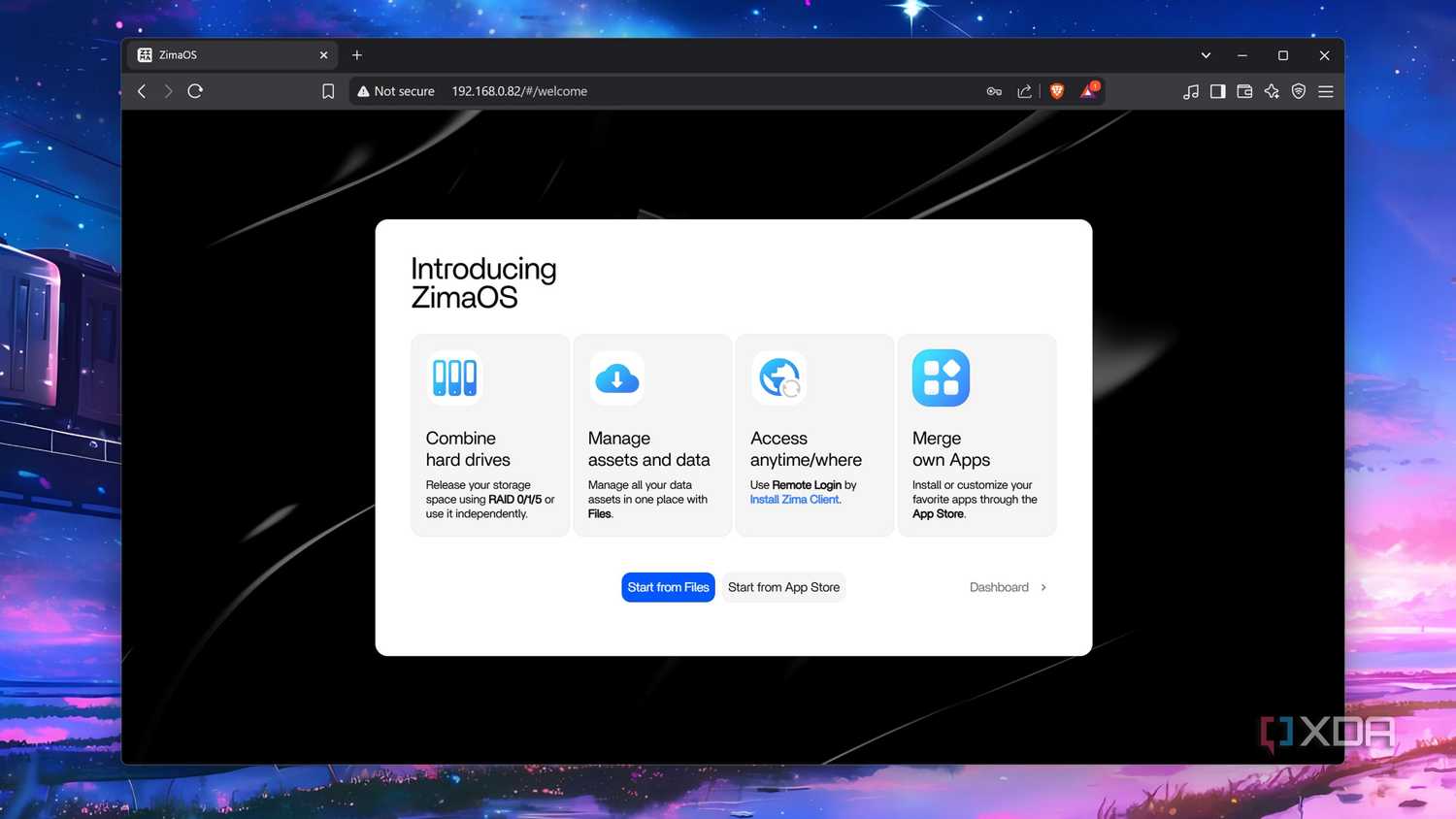The height and width of the screenshot is (819, 1456).
Task: Open the Leo AI sparkle icon
Action: (1272, 91)
